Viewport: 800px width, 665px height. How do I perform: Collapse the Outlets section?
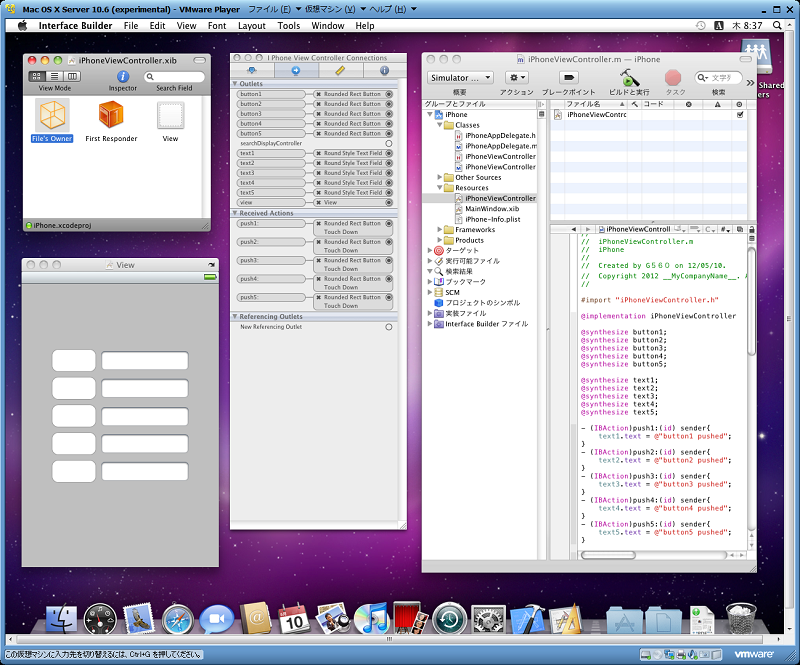coord(235,84)
